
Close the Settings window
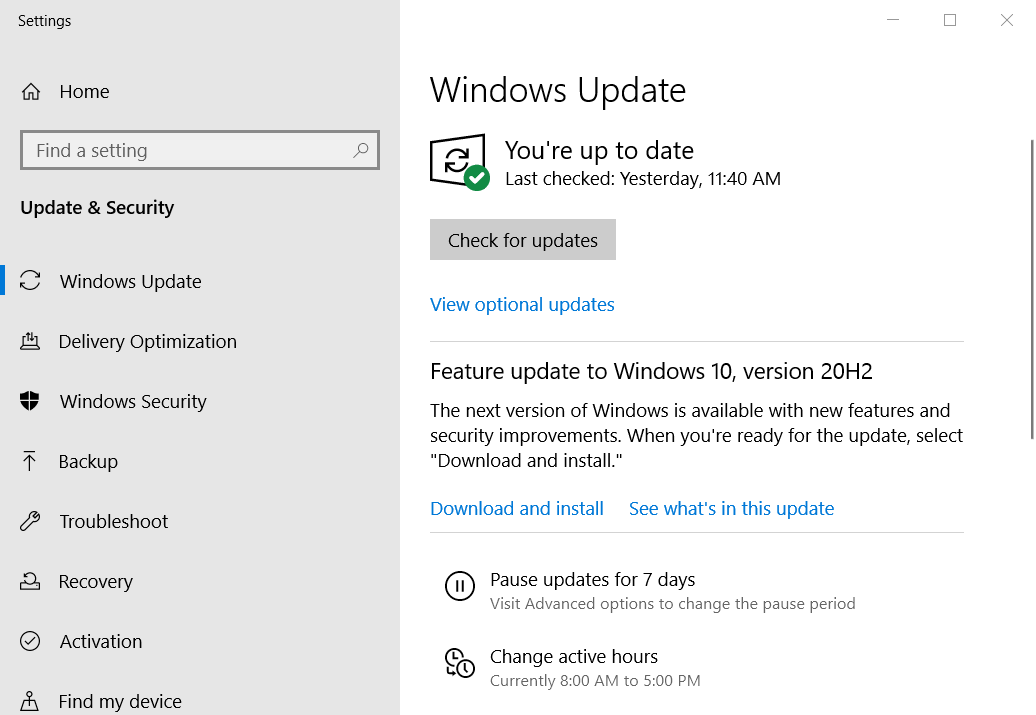coord(1006,20)
